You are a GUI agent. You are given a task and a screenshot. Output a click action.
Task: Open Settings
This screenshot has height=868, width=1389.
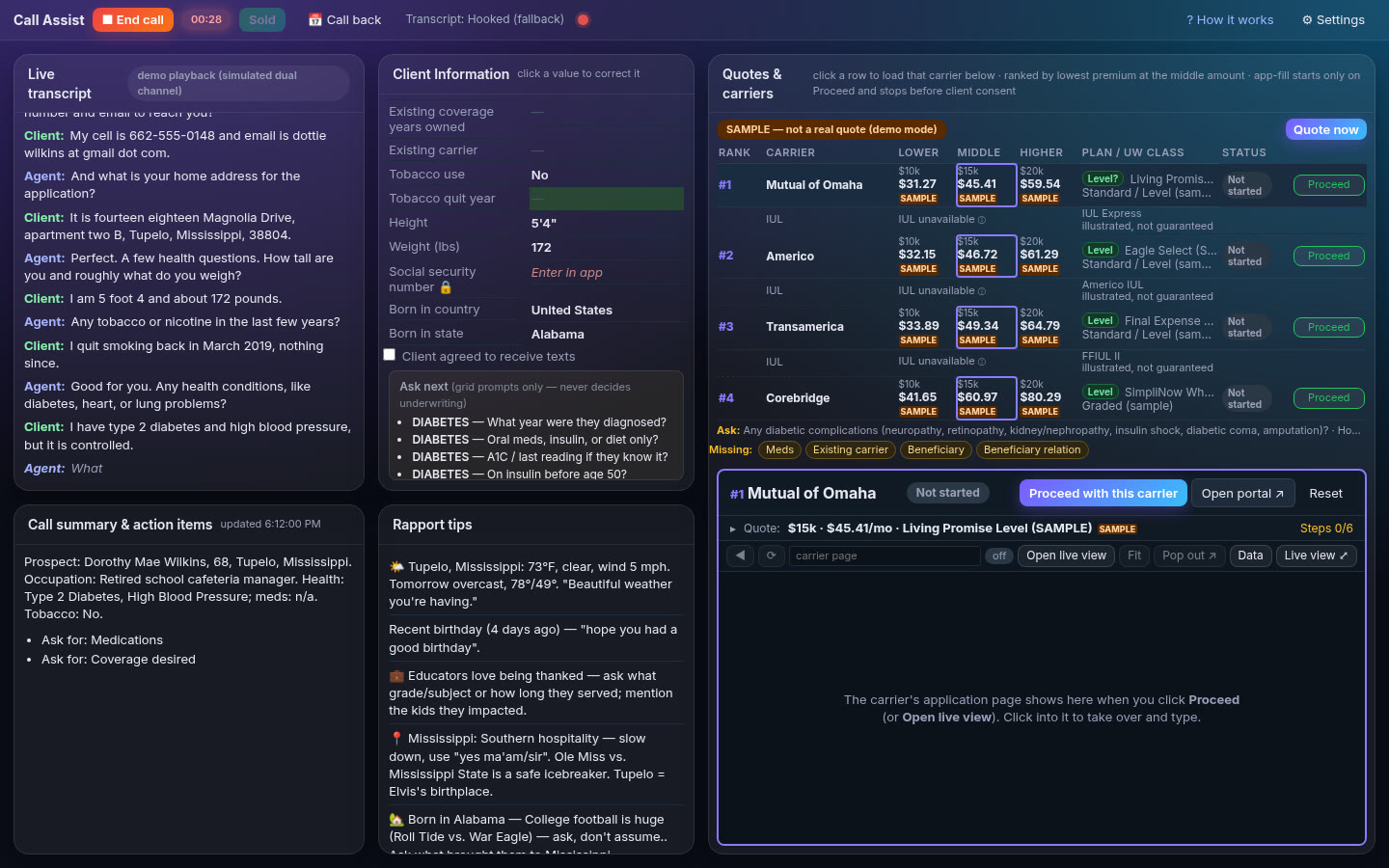1333,19
